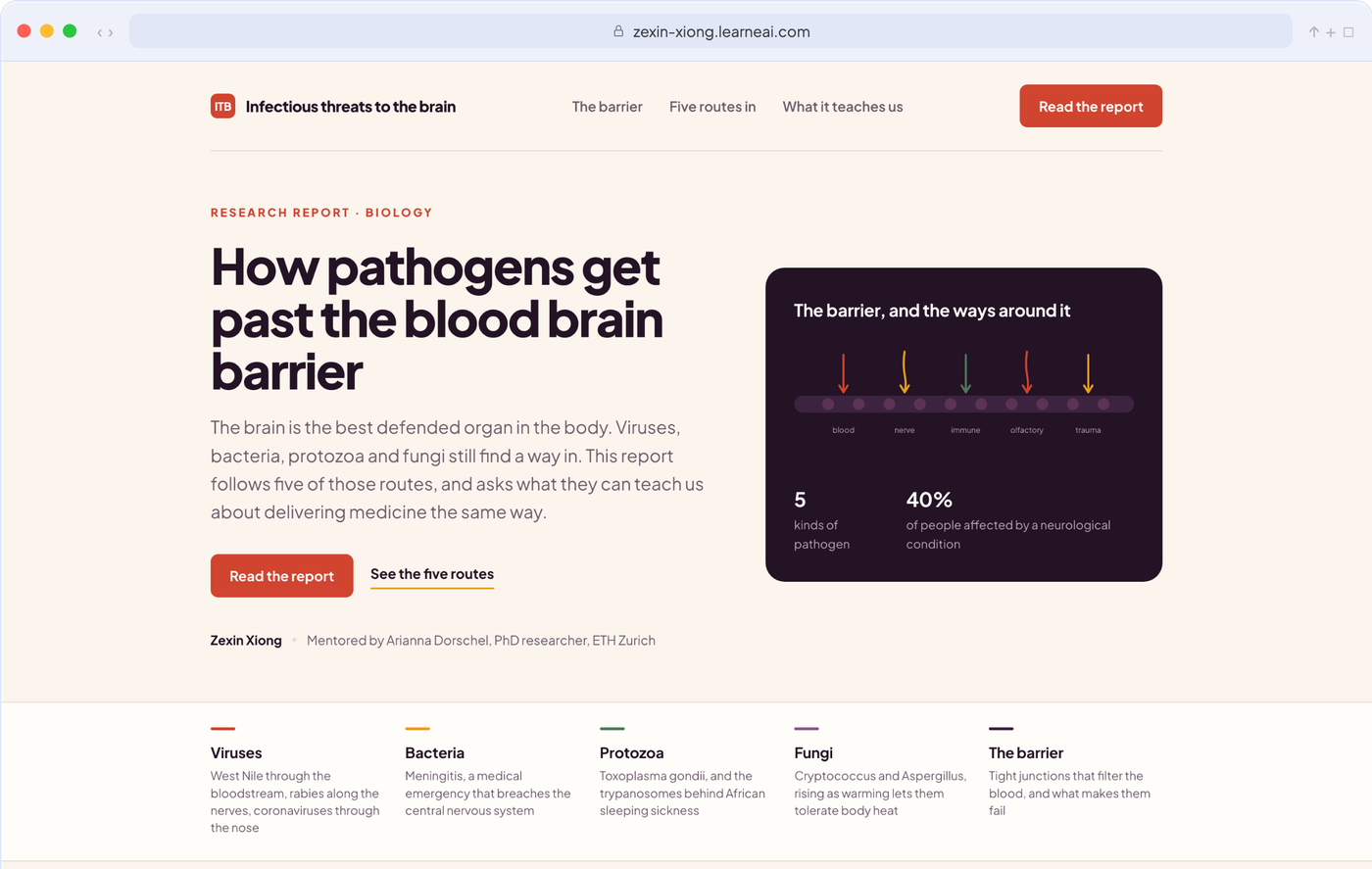The image size is (1372, 869).
Task: Click the olfactory label under the diagram
Action: coord(1027,430)
